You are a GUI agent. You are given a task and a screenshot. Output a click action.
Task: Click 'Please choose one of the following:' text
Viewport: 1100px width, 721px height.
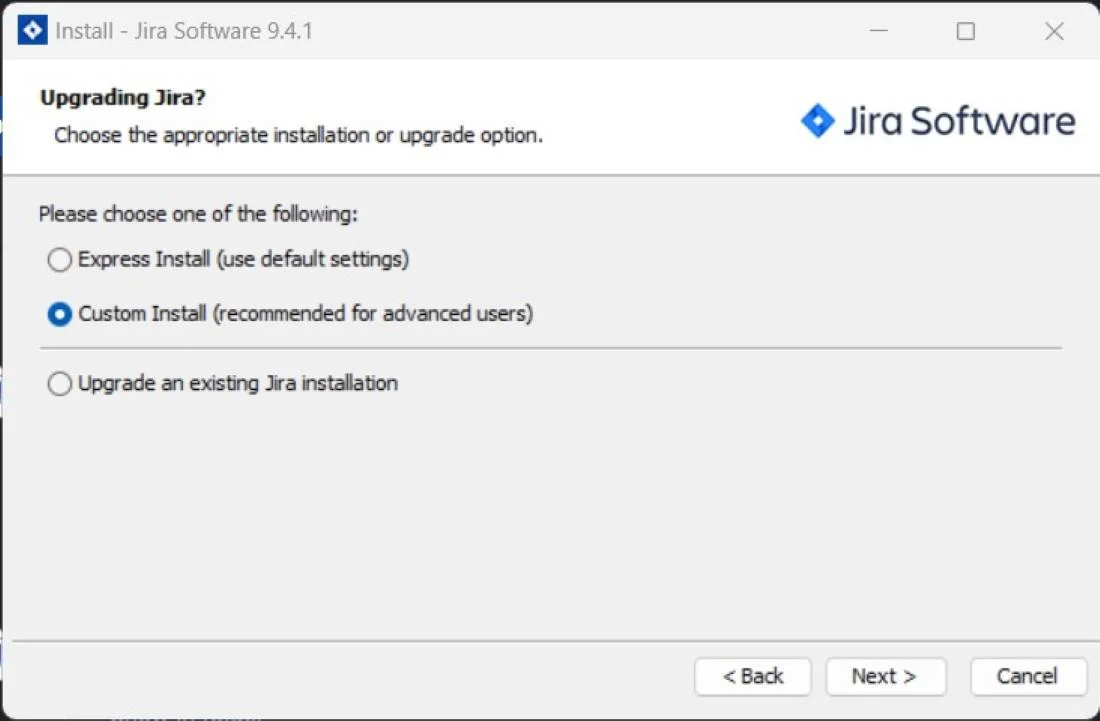(x=198, y=214)
